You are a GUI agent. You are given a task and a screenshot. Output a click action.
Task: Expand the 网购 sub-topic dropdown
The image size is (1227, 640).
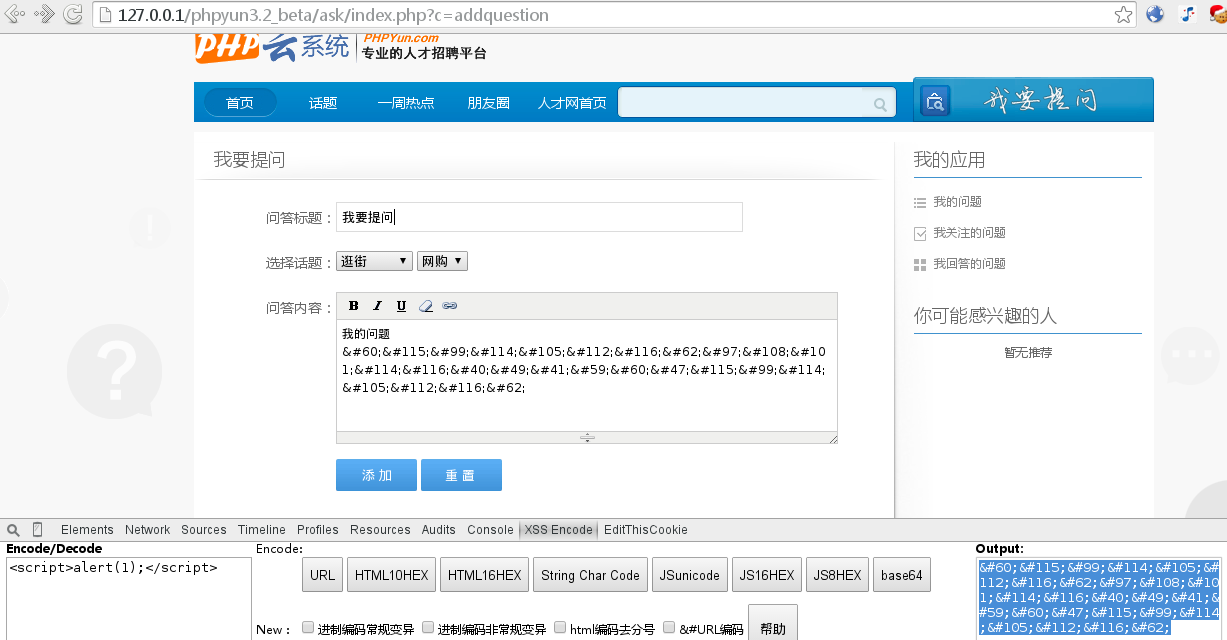click(x=442, y=261)
